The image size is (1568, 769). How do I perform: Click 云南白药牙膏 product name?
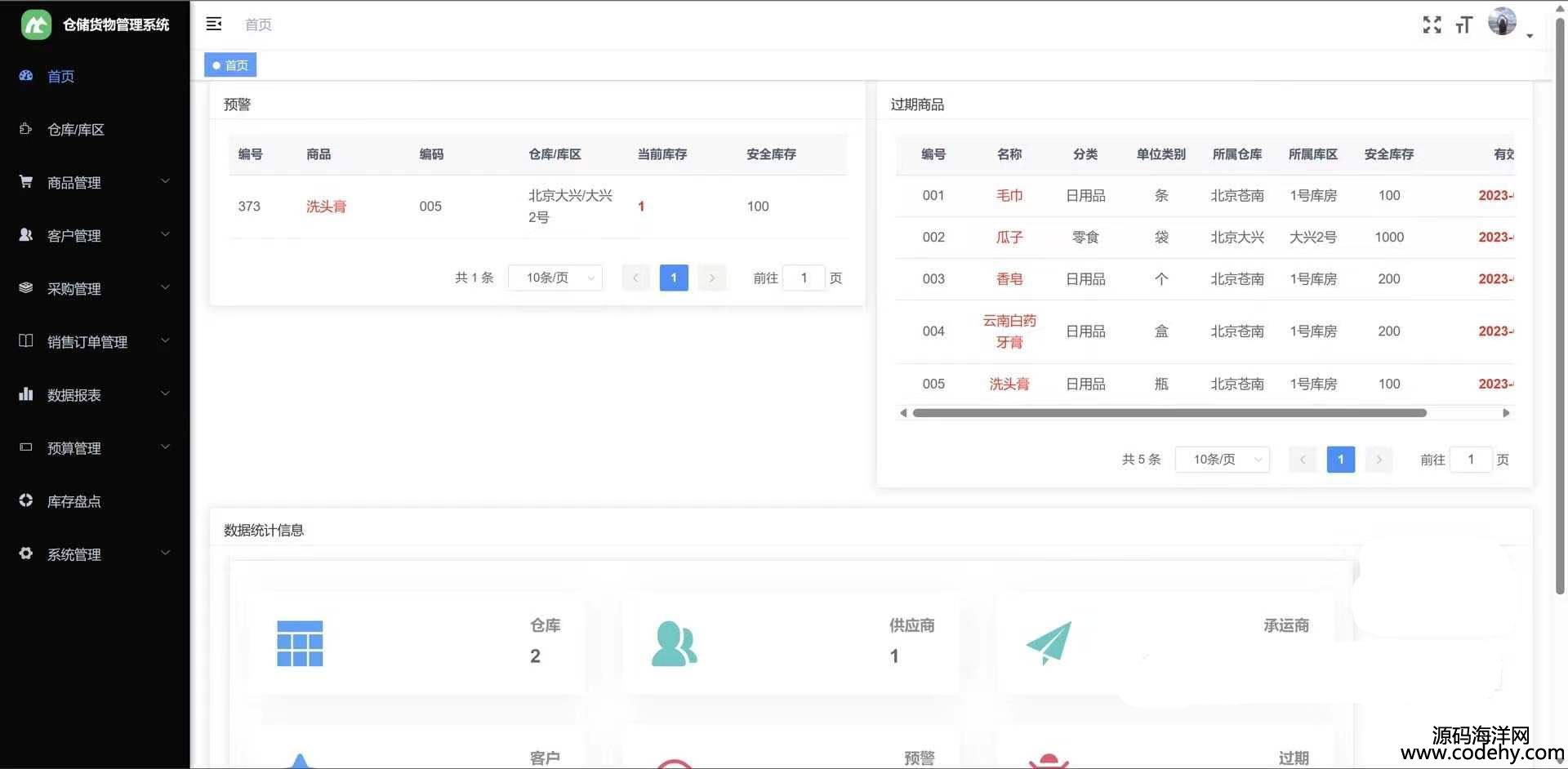click(1009, 331)
